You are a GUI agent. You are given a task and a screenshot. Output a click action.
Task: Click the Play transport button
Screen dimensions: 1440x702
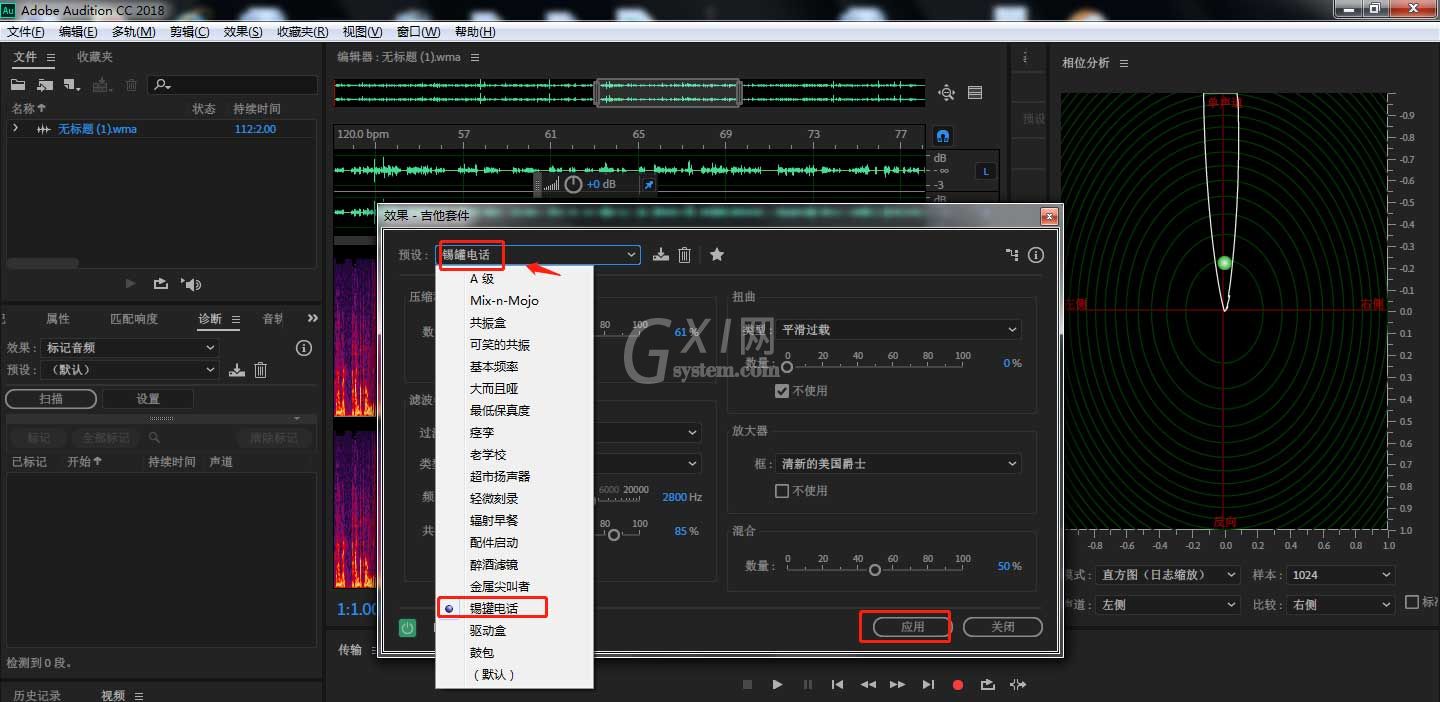click(777, 685)
